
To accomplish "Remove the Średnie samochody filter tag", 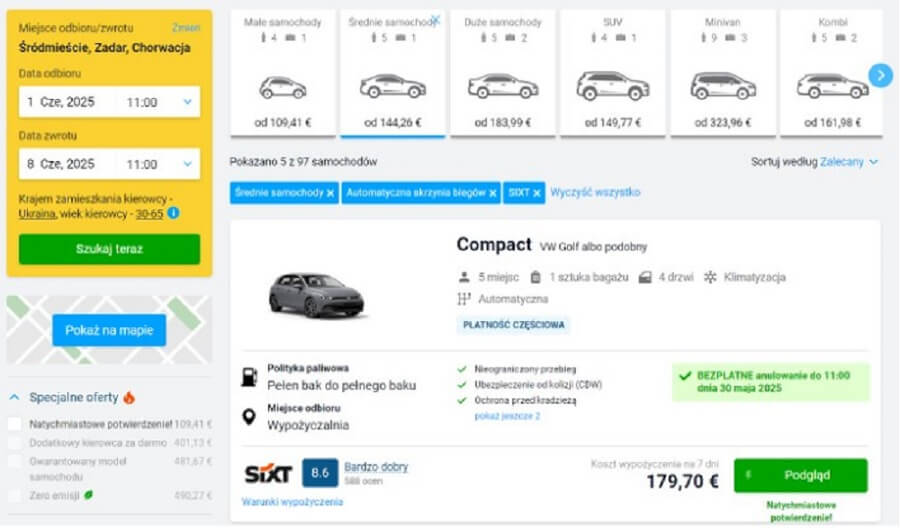I will (x=330, y=193).
